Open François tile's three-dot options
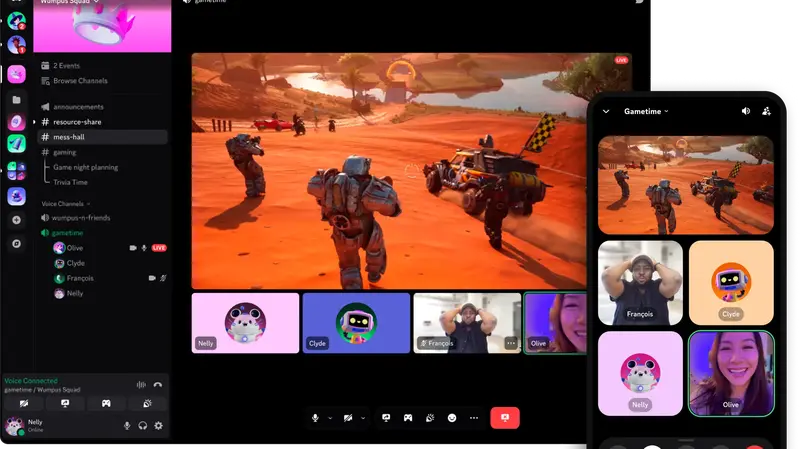The height and width of the screenshot is (449, 800). (511, 343)
